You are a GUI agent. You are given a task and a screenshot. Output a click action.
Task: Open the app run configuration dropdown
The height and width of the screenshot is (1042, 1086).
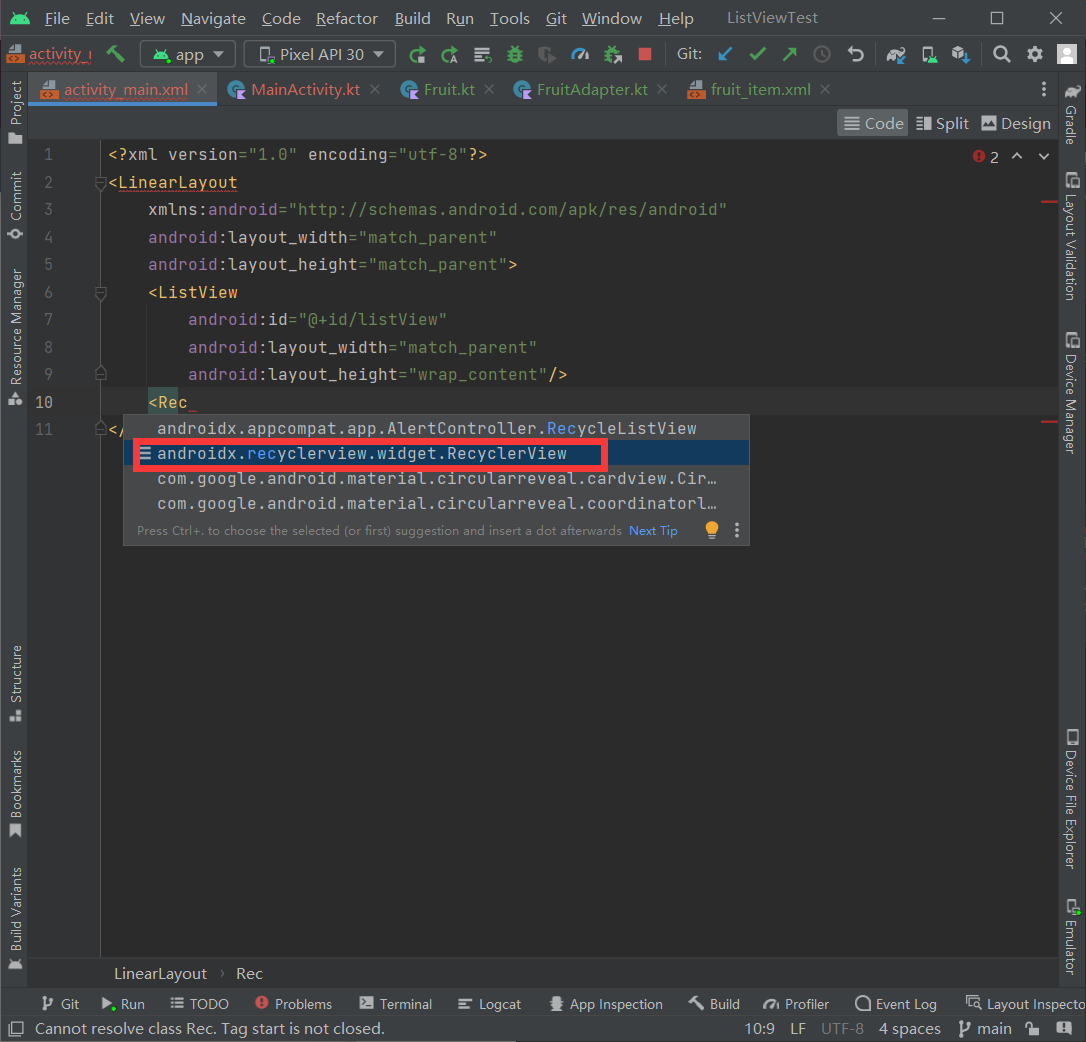point(187,55)
